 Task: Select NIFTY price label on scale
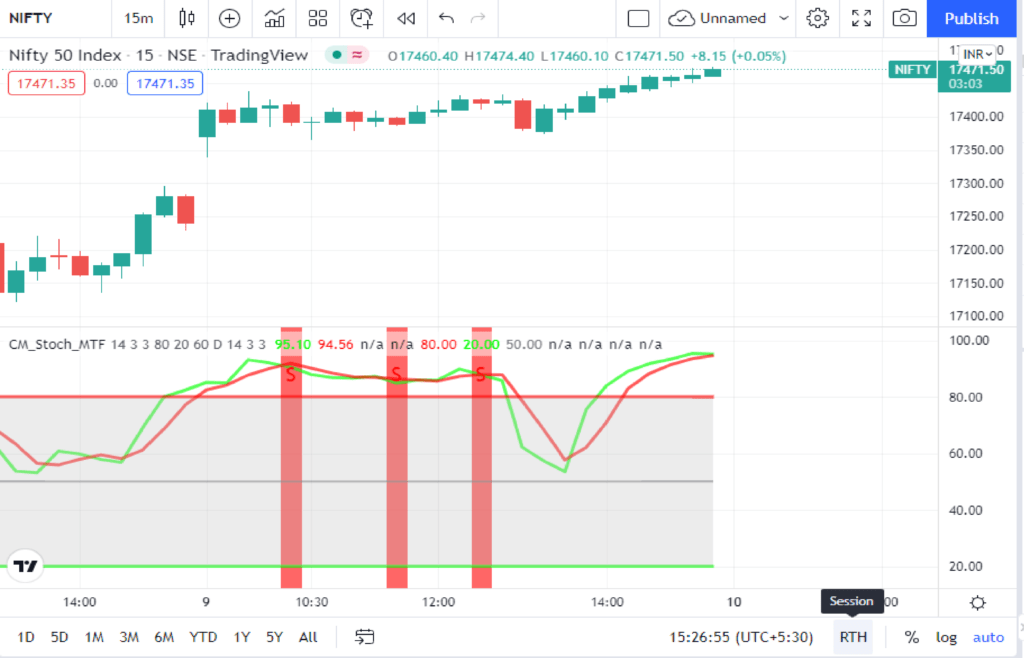click(912, 69)
